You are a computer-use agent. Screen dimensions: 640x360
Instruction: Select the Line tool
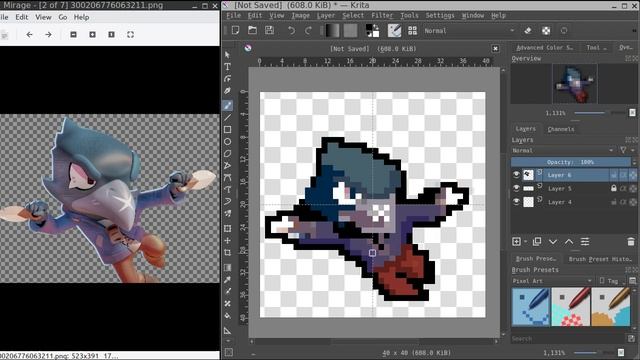(227, 118)
